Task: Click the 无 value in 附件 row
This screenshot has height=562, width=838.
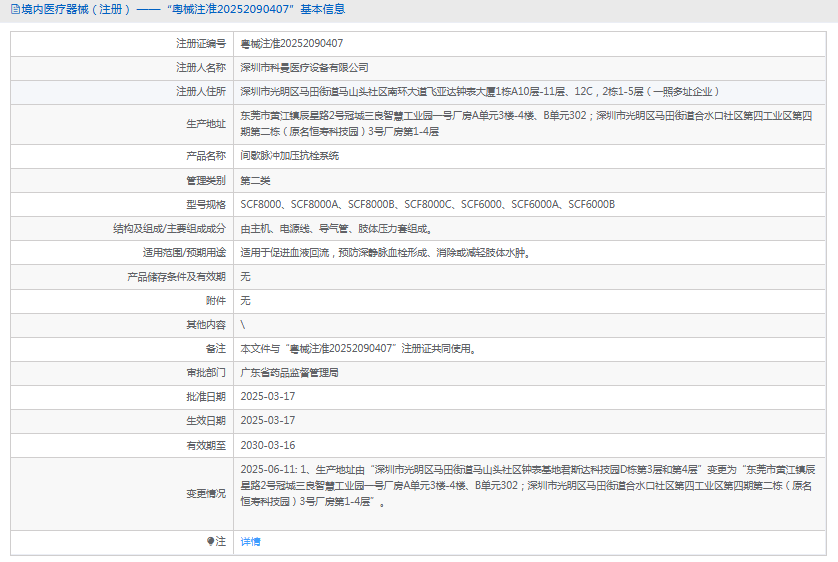Action: pyautogui.click(x=245, y=301)
